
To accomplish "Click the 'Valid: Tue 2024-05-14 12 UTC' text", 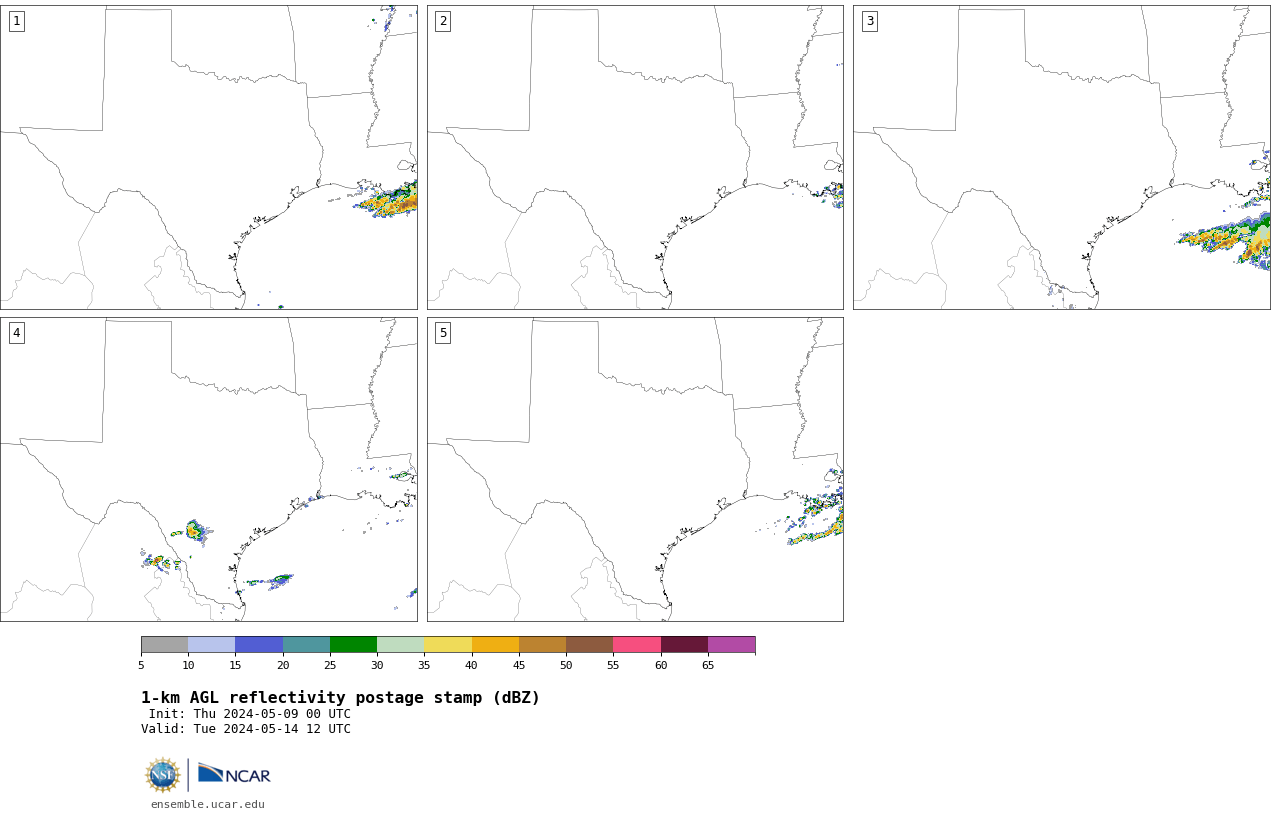I will pos(246,729).
